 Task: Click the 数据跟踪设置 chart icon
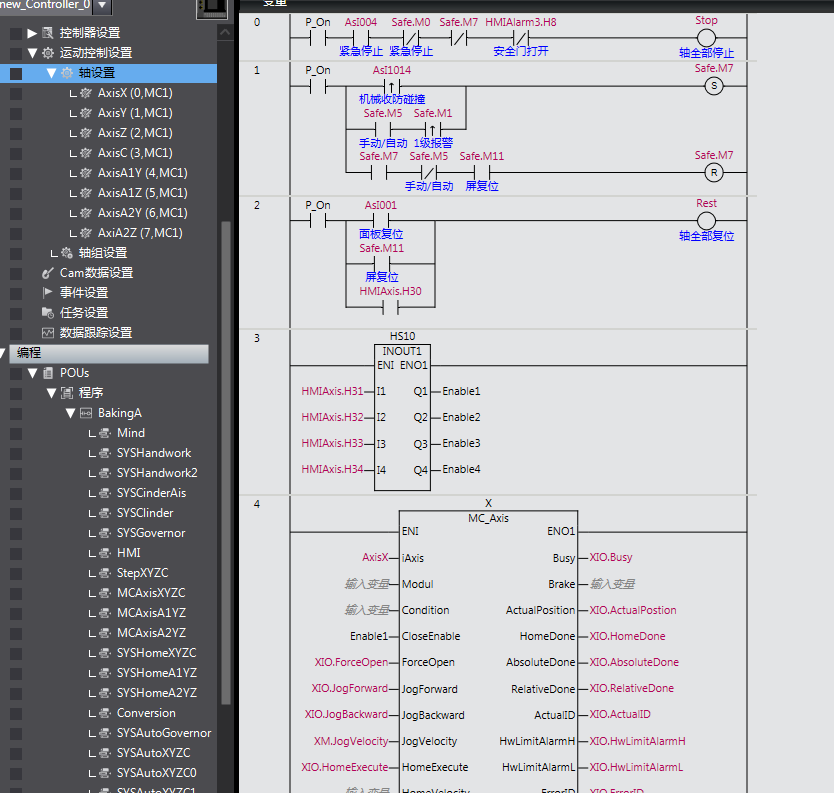click(x=48, y=333)
